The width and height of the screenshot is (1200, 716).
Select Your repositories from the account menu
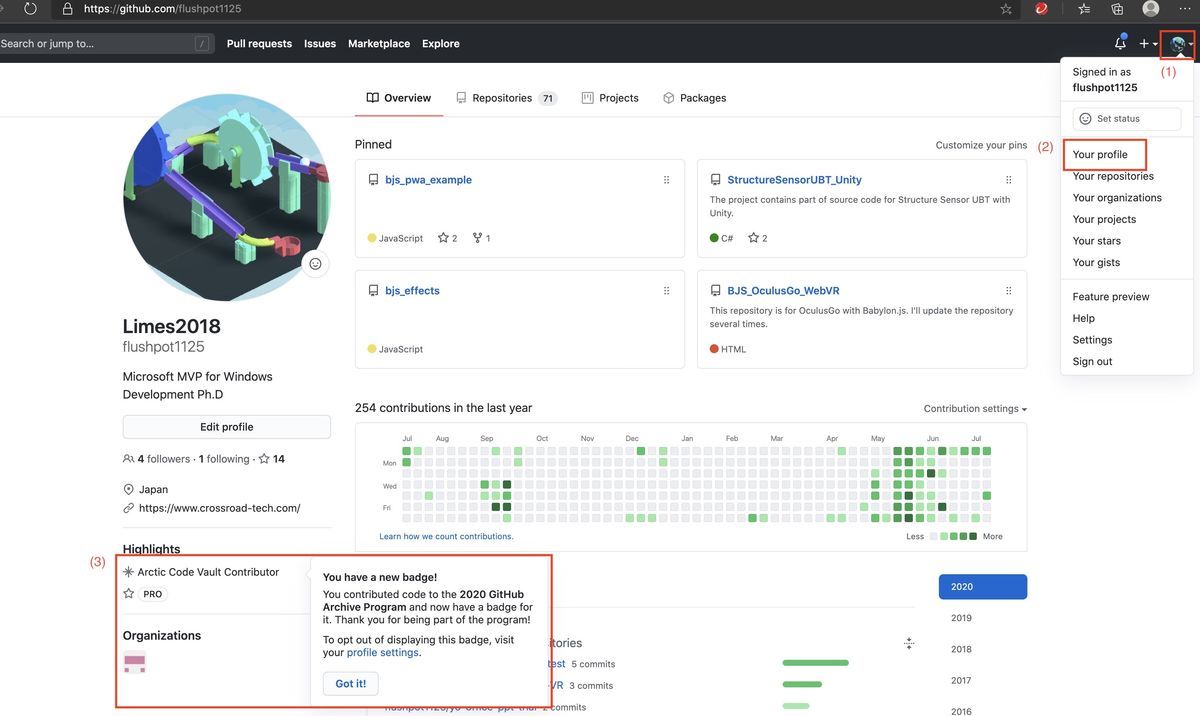click(1113, 174)
